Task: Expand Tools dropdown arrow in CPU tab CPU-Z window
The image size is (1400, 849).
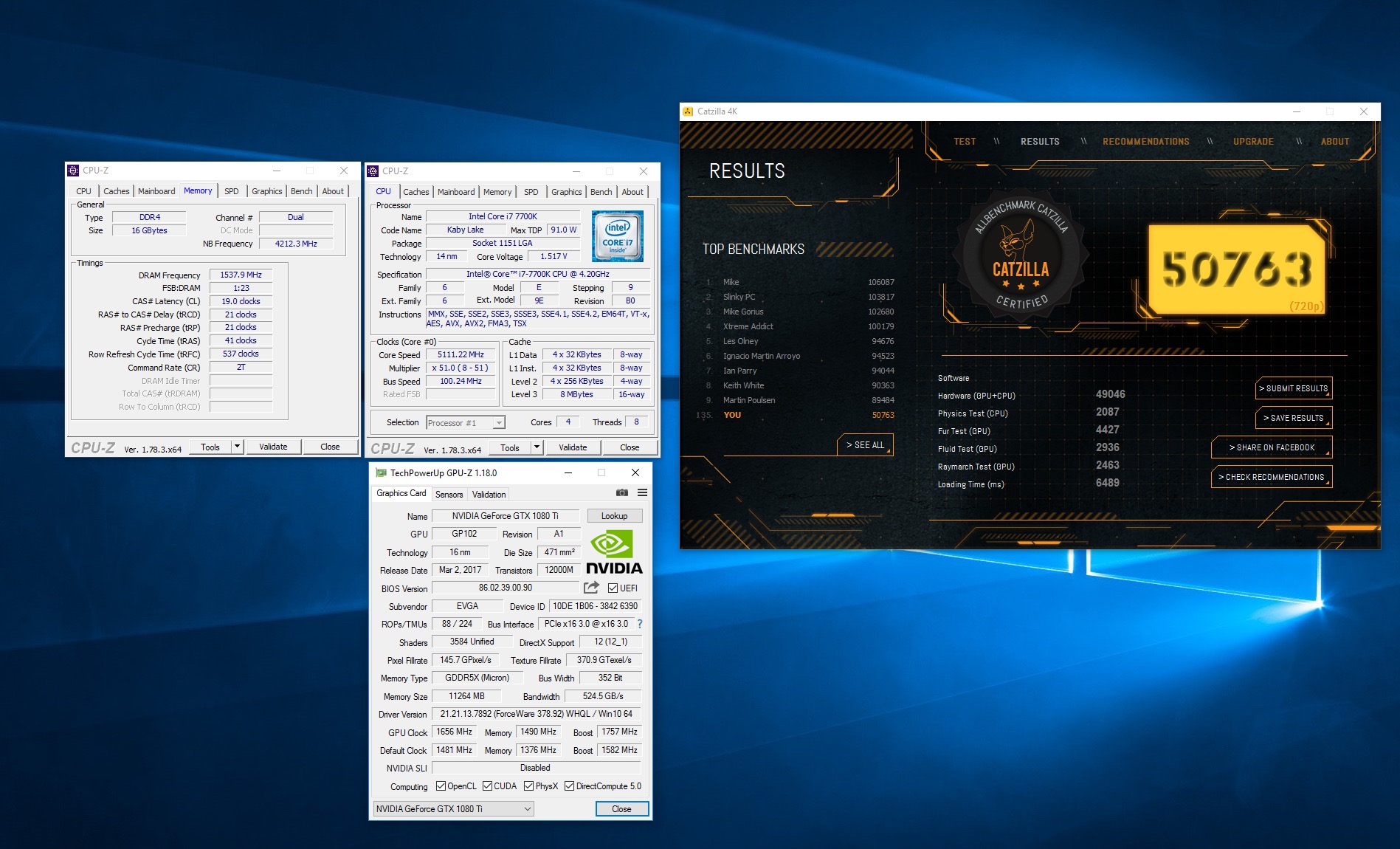Action: (x=537, y=447)
